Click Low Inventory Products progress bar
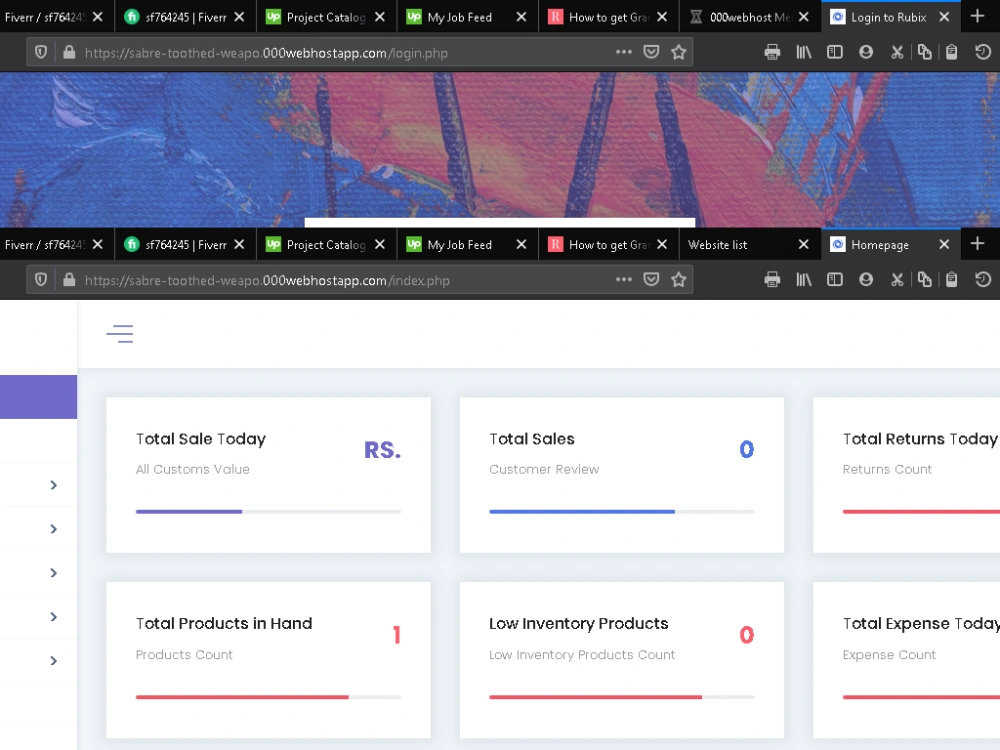Image resolution: width=1000 pixels, height=750 pixels. pyautogui.click(x=622, y=697)
